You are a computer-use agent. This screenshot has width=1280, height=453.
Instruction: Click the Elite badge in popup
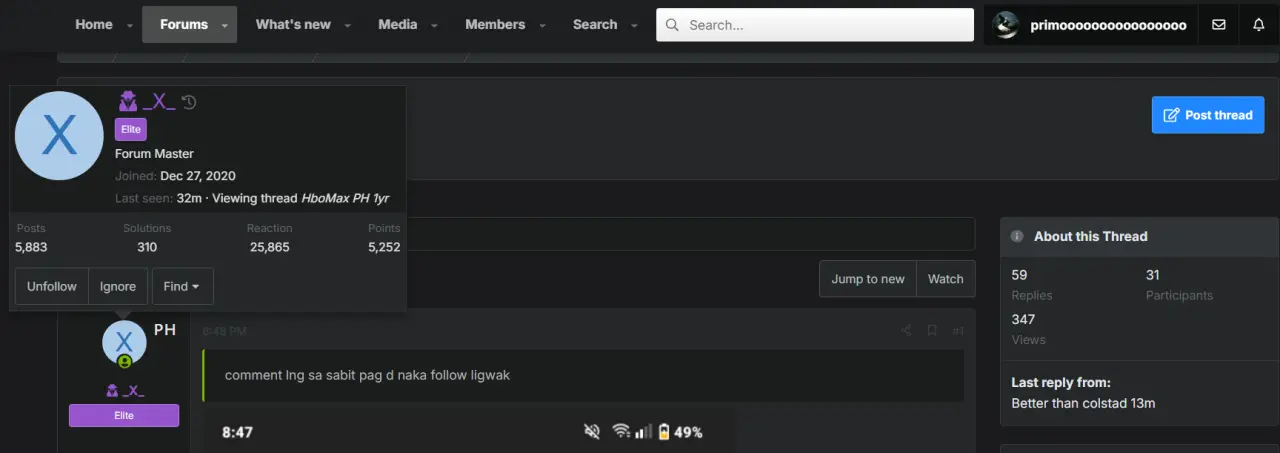point(131,129)
